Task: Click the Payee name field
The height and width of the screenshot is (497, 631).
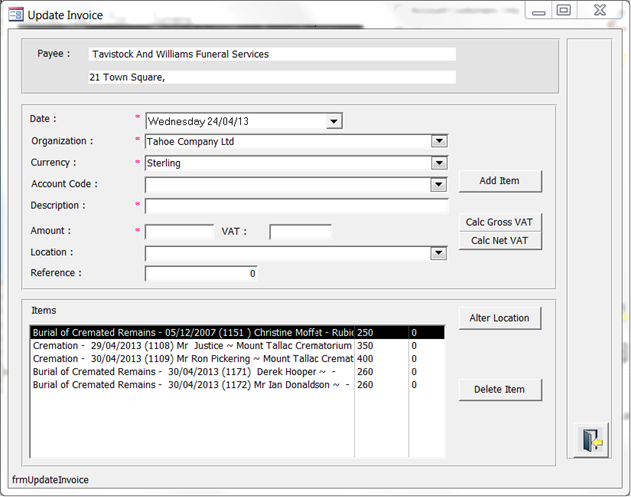Action: pyautogui.click(x=272, y=54)
